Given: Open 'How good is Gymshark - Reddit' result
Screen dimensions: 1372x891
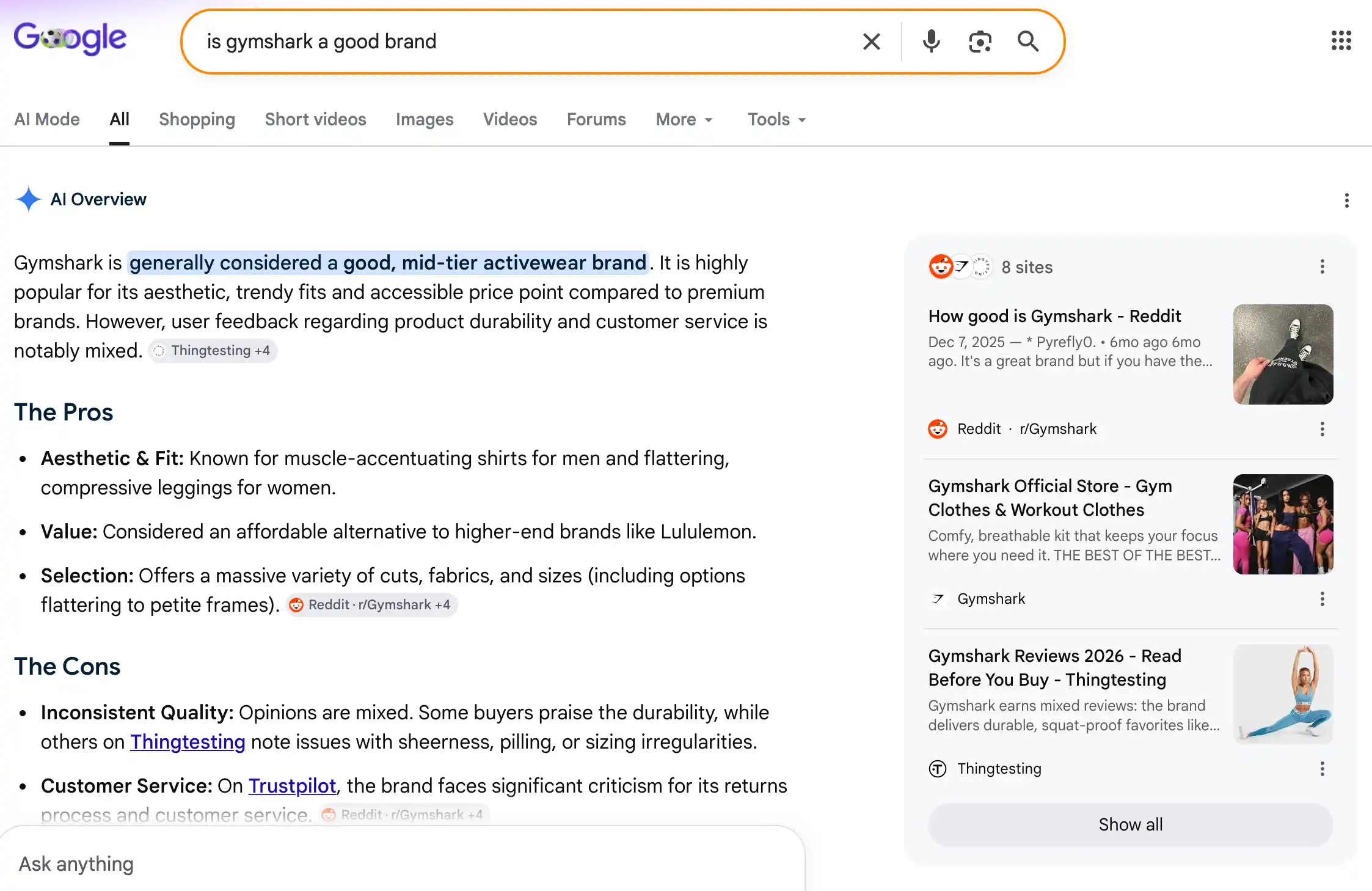Looking at the screenshot, I should [x=1054, y=316].
